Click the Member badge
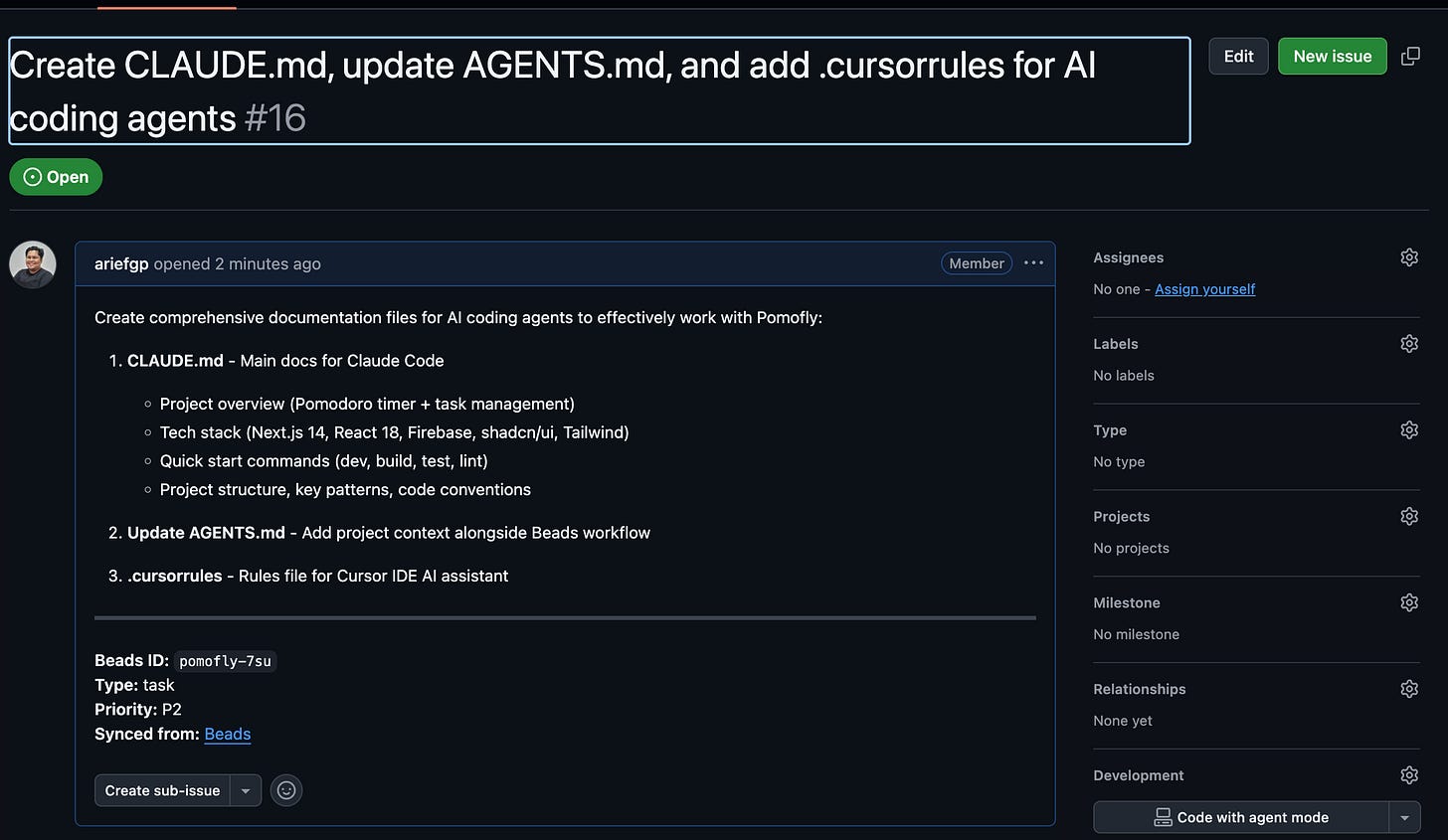1448x840 pixels. tap(977, 263)
